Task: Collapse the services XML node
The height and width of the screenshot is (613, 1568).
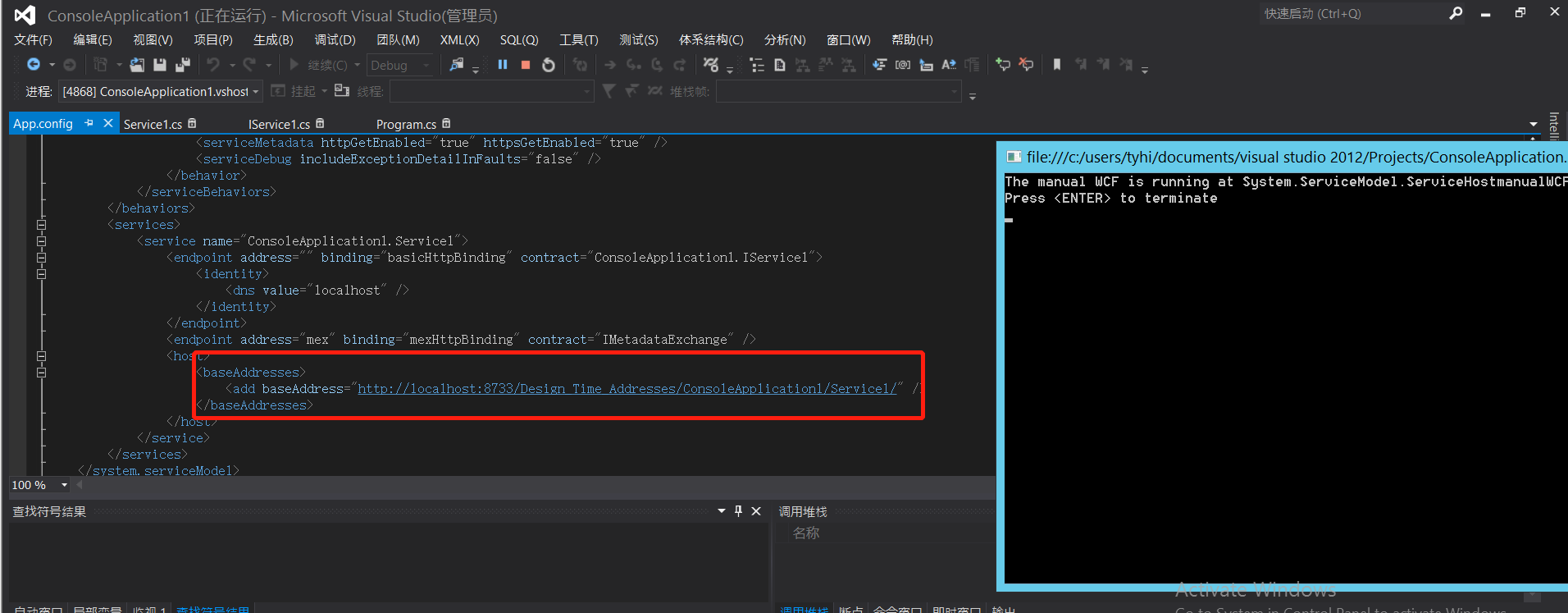Action: [x=41, y=225]
